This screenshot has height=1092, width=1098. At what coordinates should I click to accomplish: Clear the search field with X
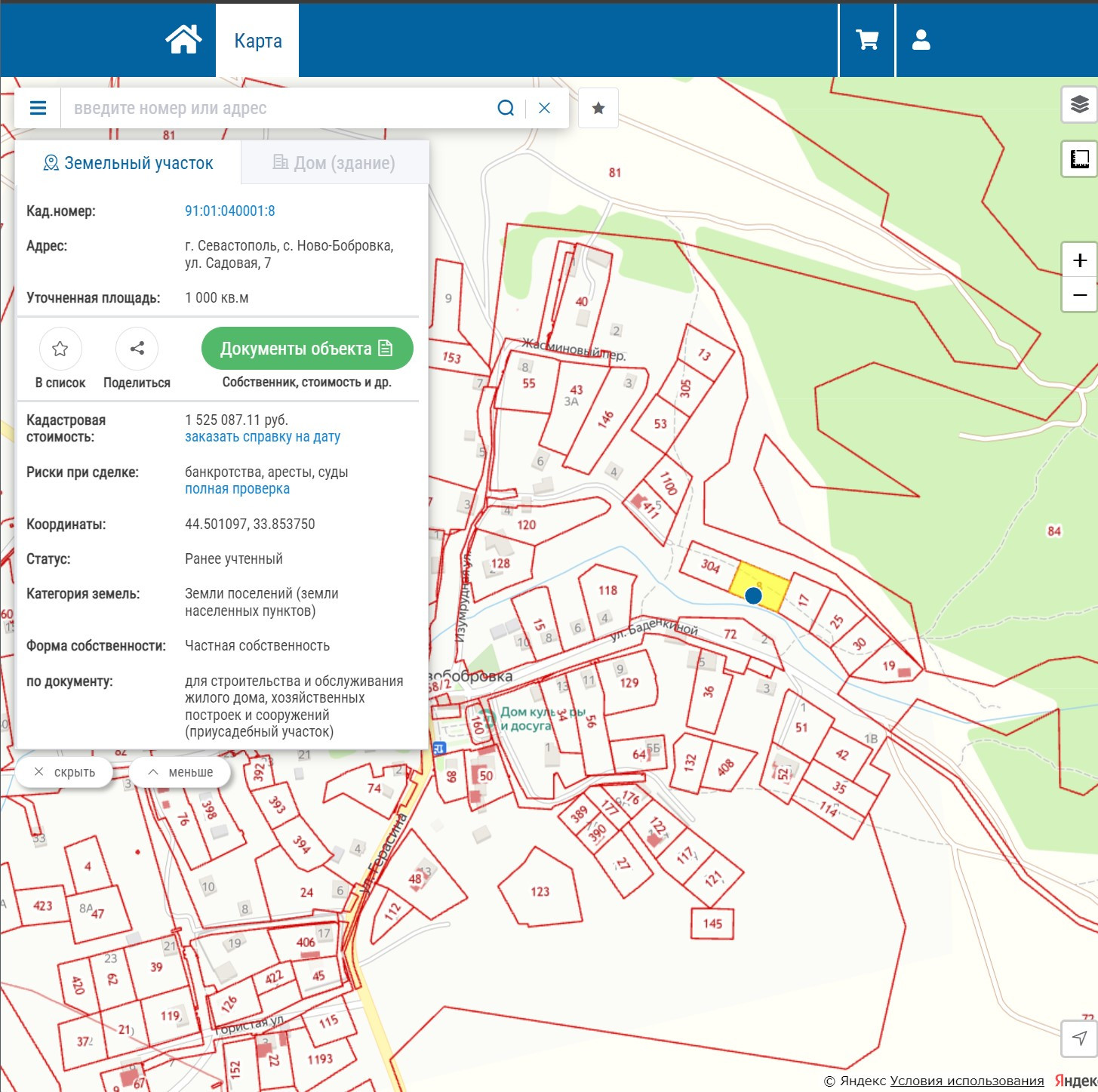click(x=544, y=108)
